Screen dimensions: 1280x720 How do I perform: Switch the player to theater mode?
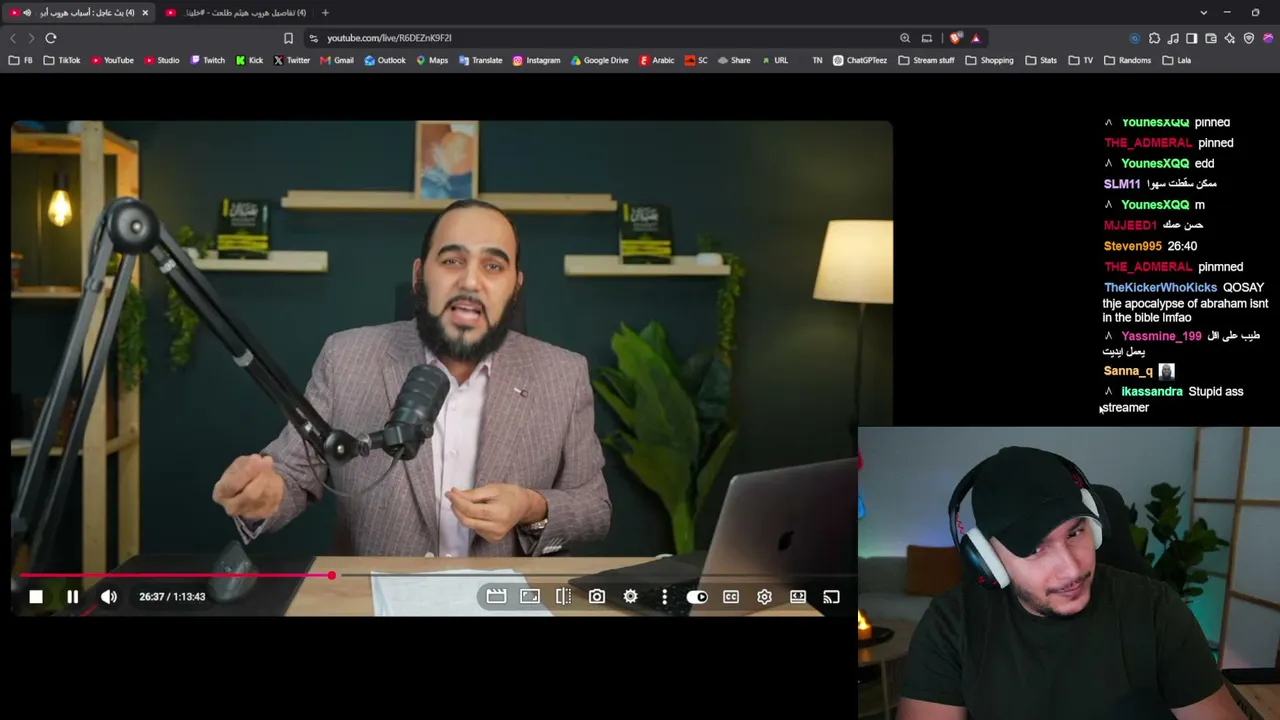[x=798, y=597]
